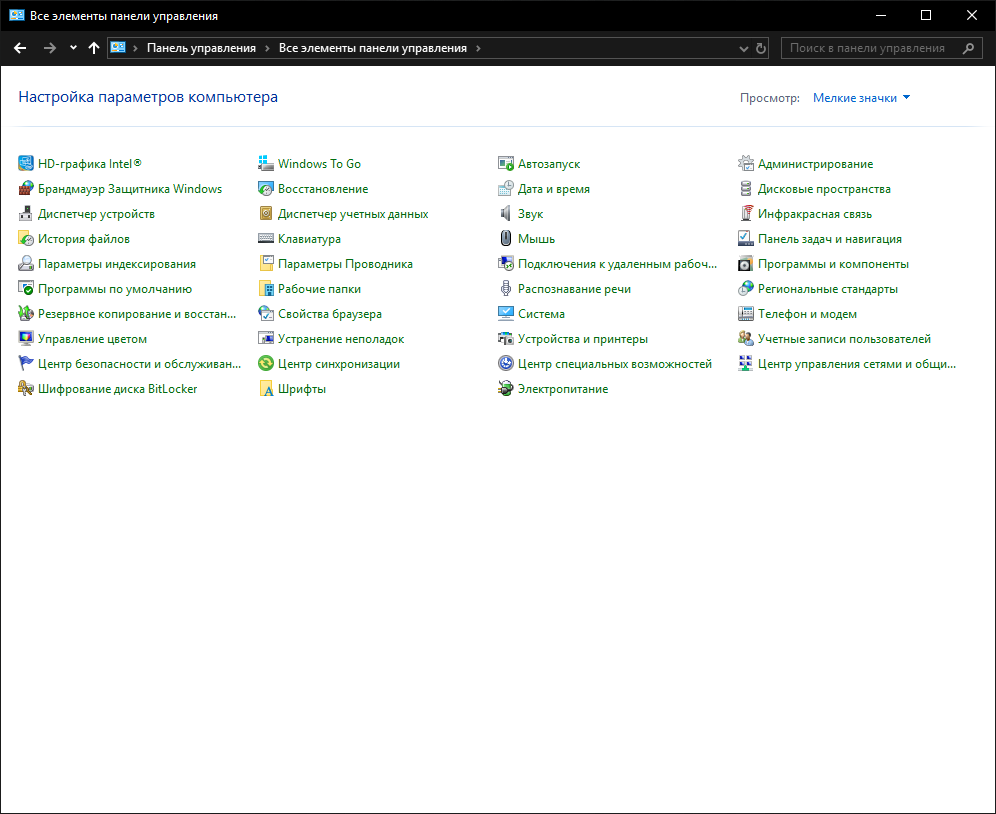The image size is (996, 814).
Task: Go back with the back arrow
Action: [x=20, y=48]
